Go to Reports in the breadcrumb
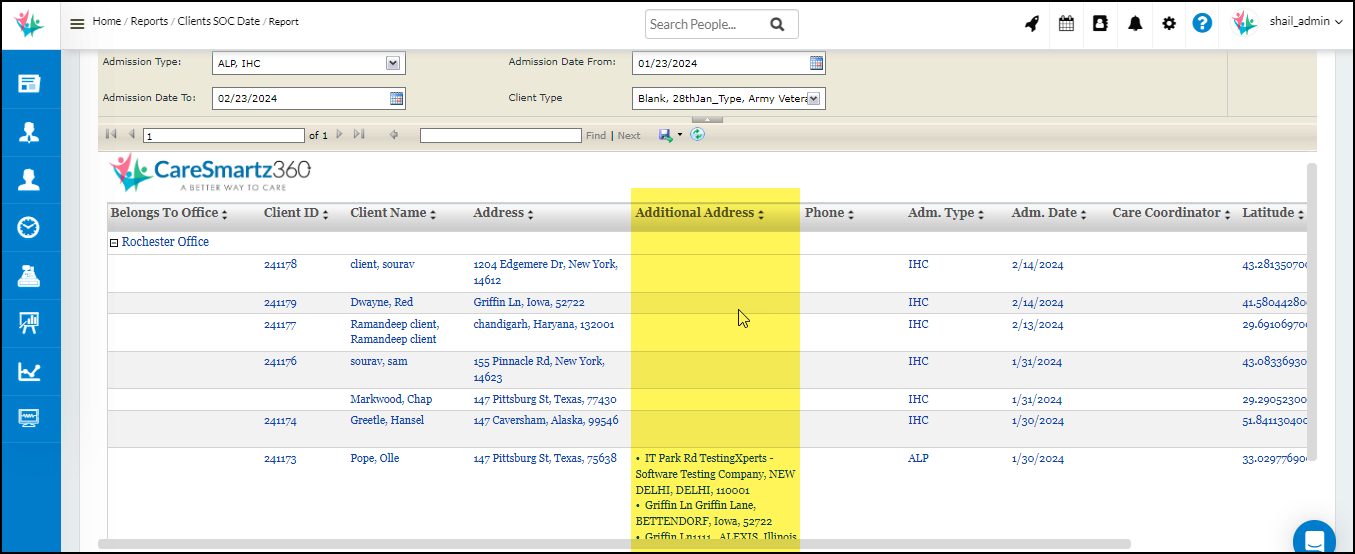This screenshot has height=554, width=1355. click(x=149, y=21)
